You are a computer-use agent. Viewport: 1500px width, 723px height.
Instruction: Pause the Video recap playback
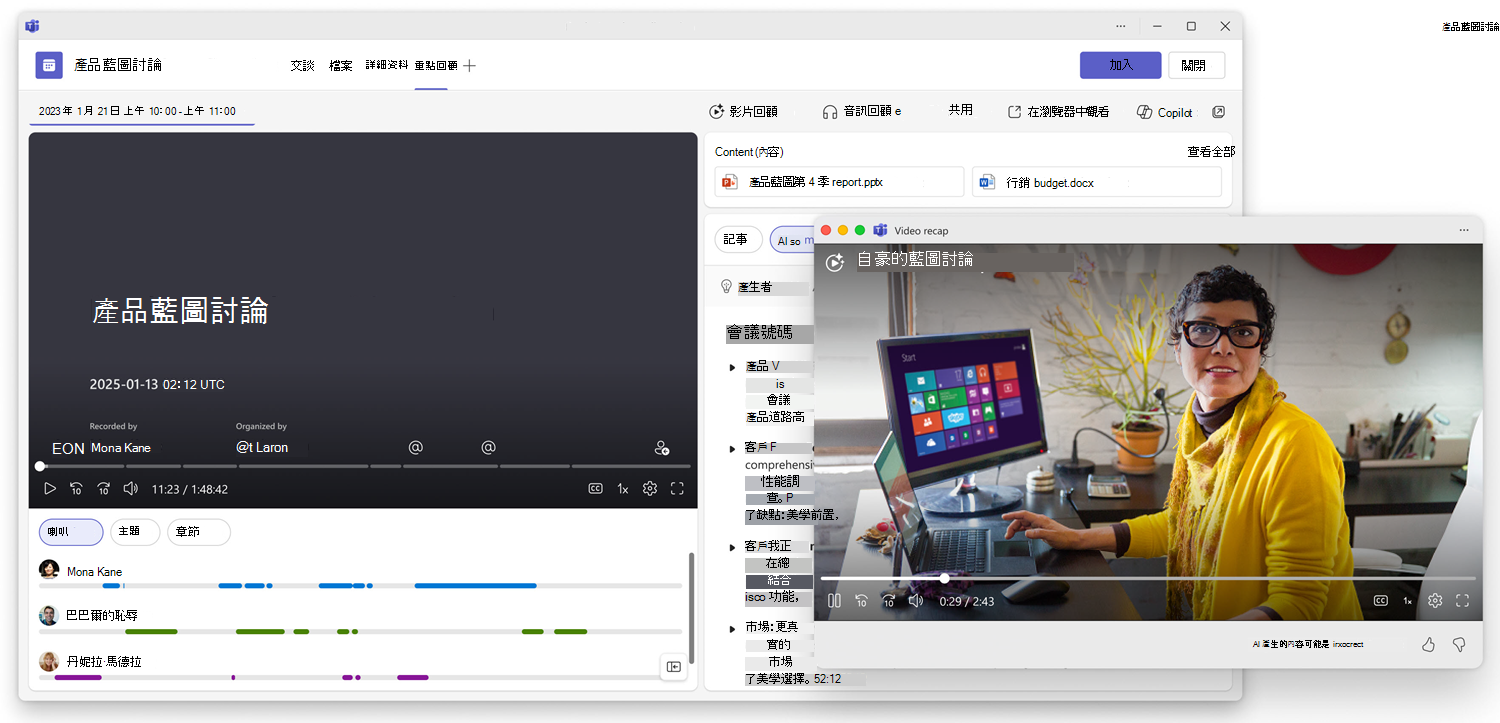[834, 601]
